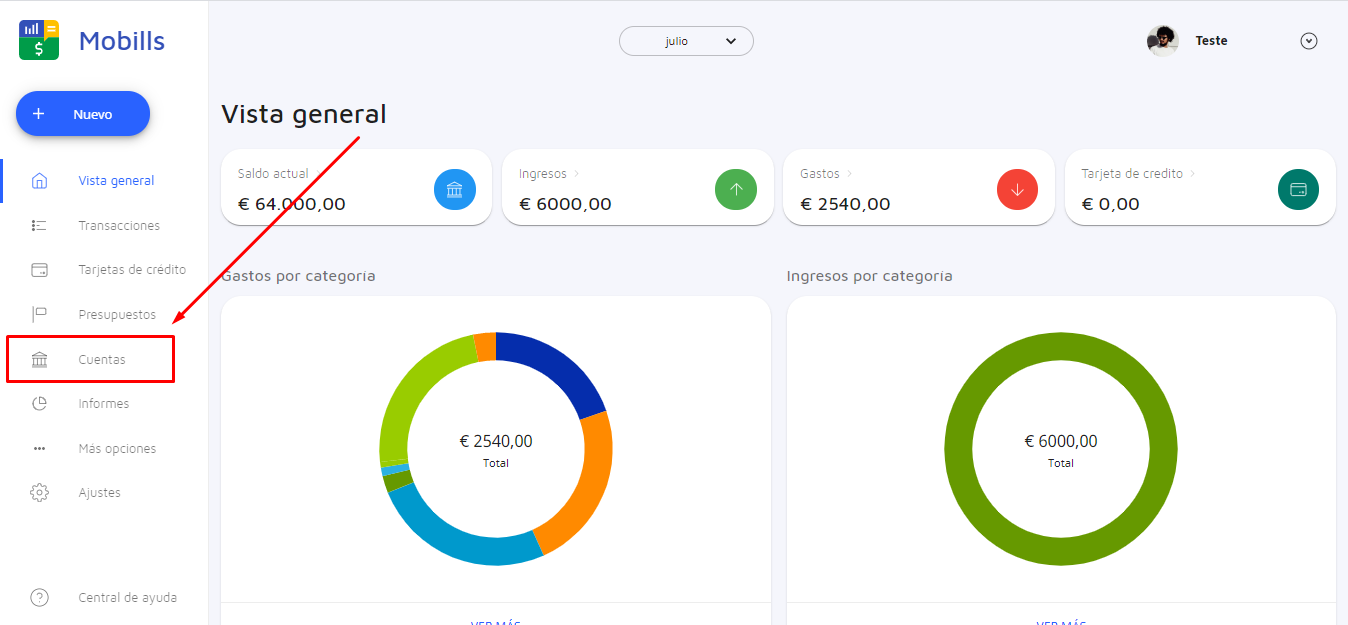Click the pie chart icon beside Informes
This screenshot has width=1348, height=625.
40,404
